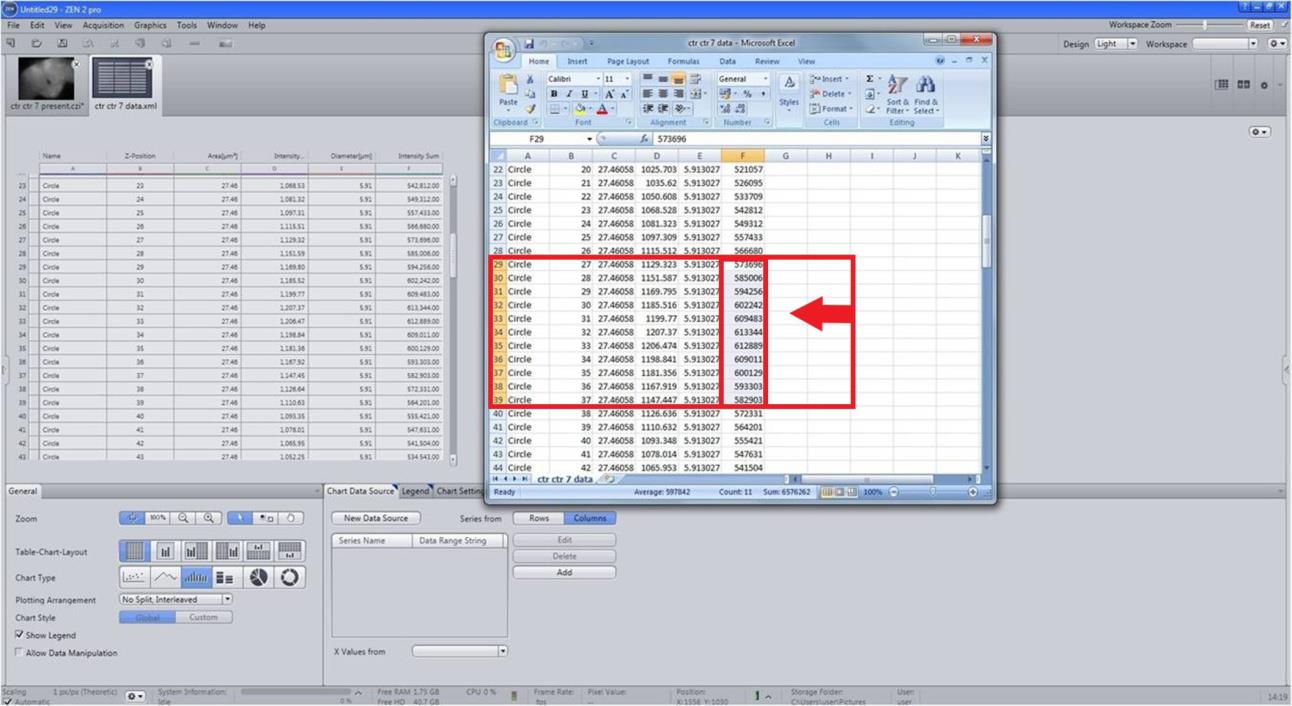Save the Excel workbook from quick access toolbar
This screenshot has width=1292, height=706.
point(529,43)
